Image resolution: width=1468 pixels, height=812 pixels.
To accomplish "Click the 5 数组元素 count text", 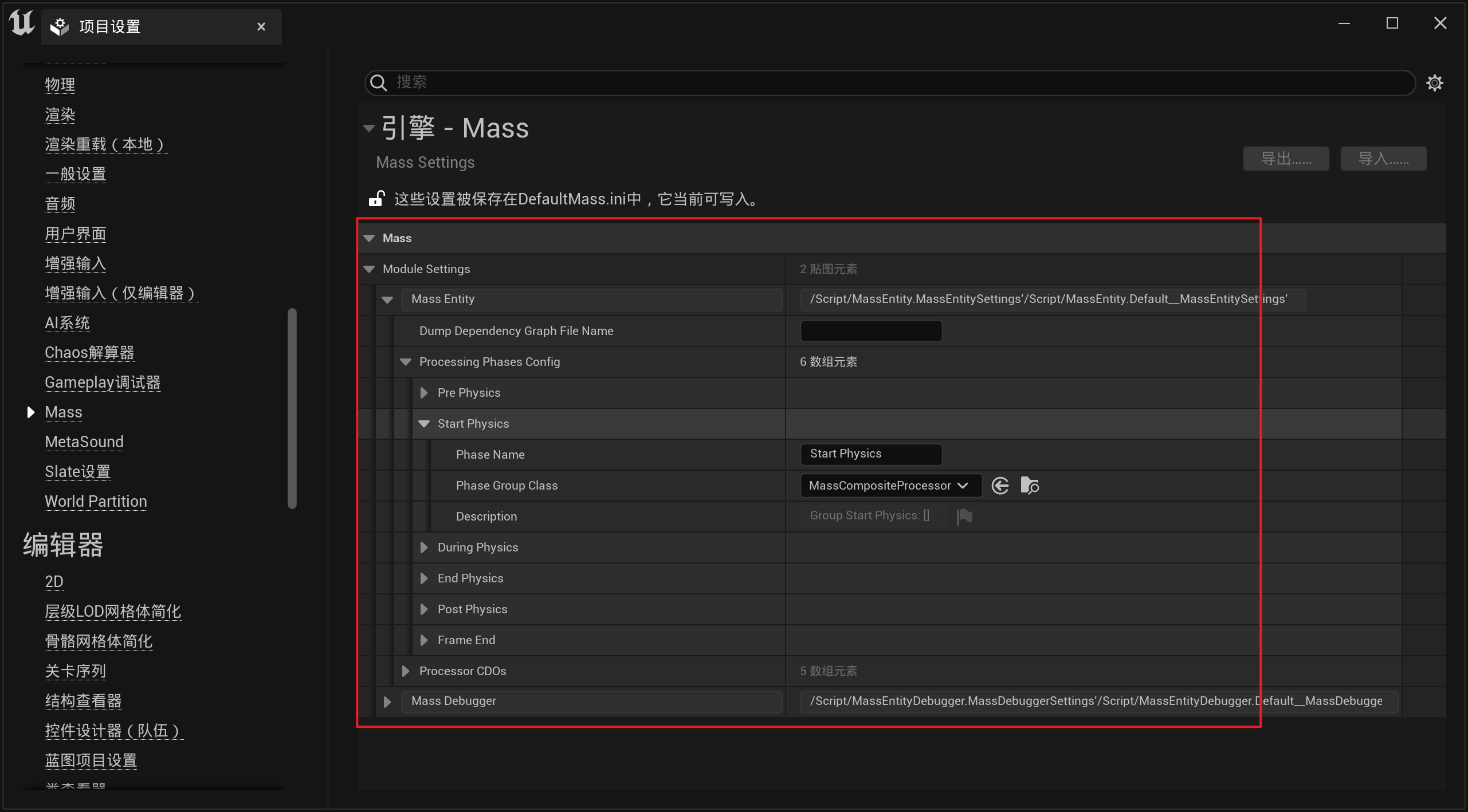I will coord(829,671).
